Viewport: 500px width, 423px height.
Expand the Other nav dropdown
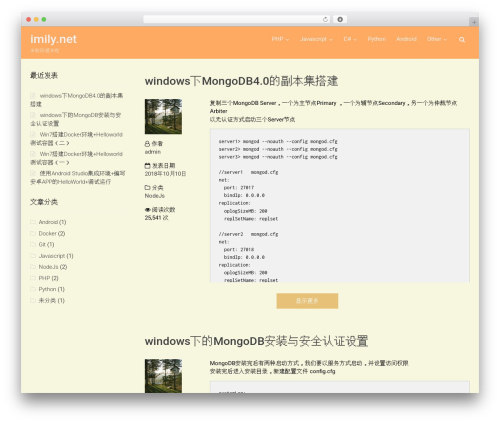tap(437, 39)
